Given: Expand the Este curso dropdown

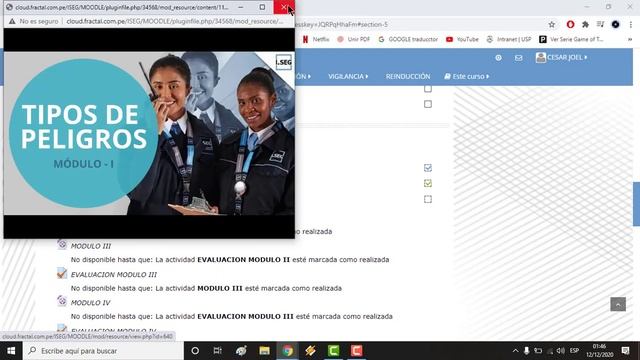Looking at the screenshot, I should coord(467,76).
